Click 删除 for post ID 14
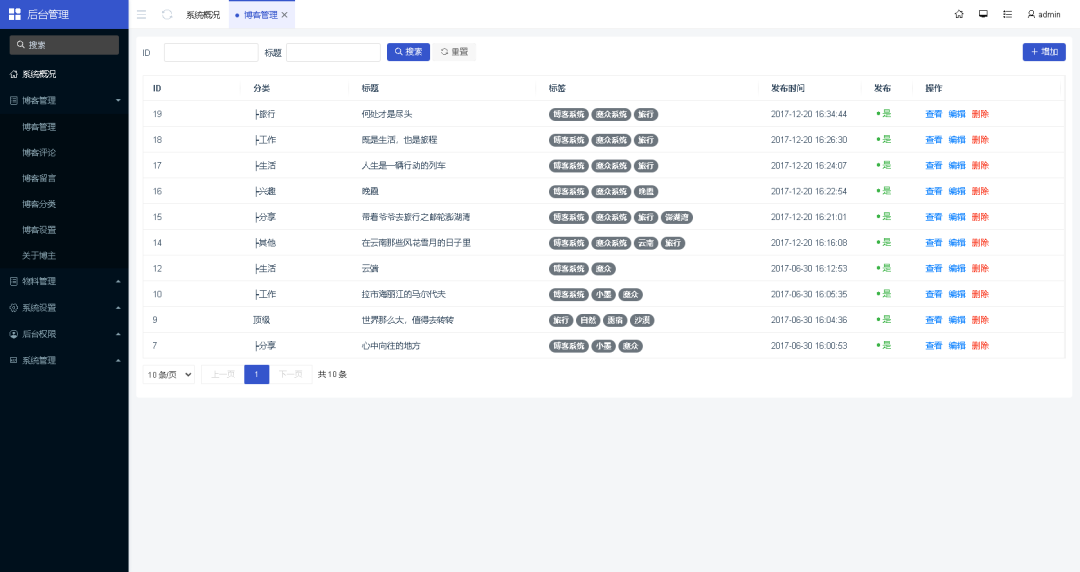Screen dimensions: 1080x572 tap(980, 243)
